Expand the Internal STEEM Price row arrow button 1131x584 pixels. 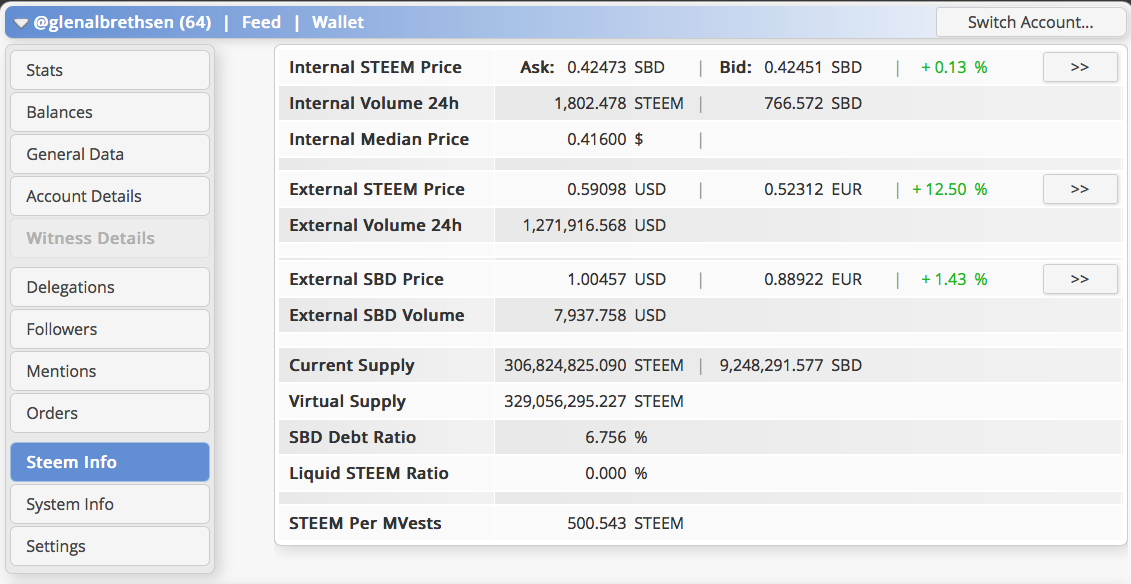[x=1080, y=67]
